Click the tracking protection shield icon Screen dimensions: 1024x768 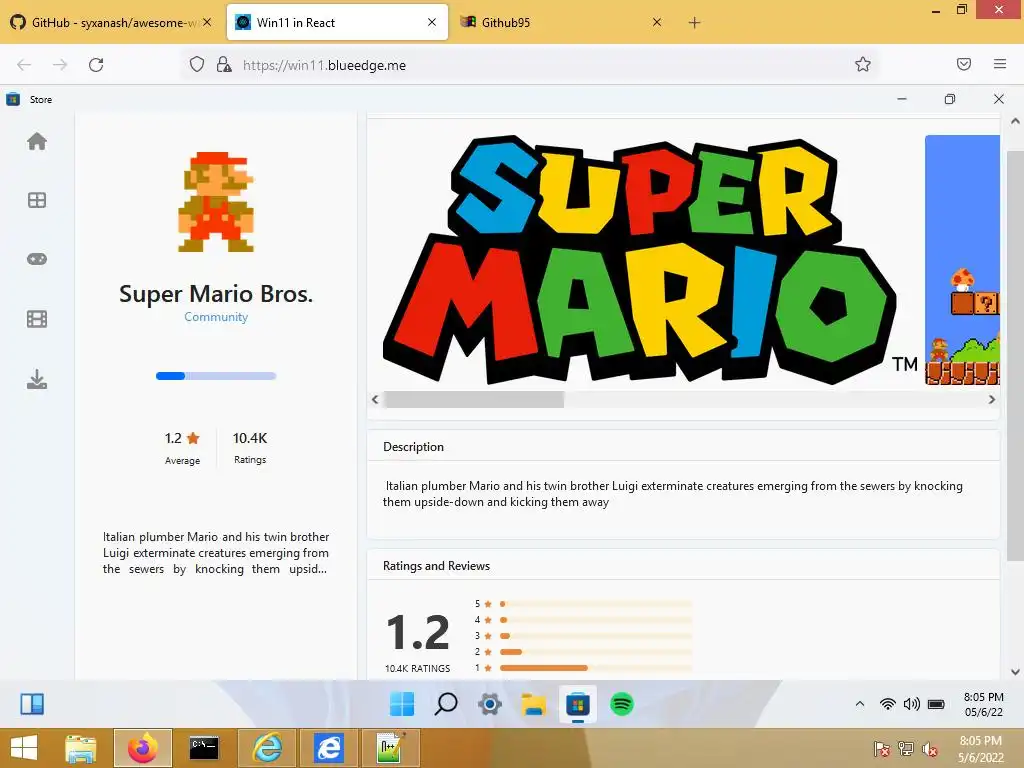[197, 64]
